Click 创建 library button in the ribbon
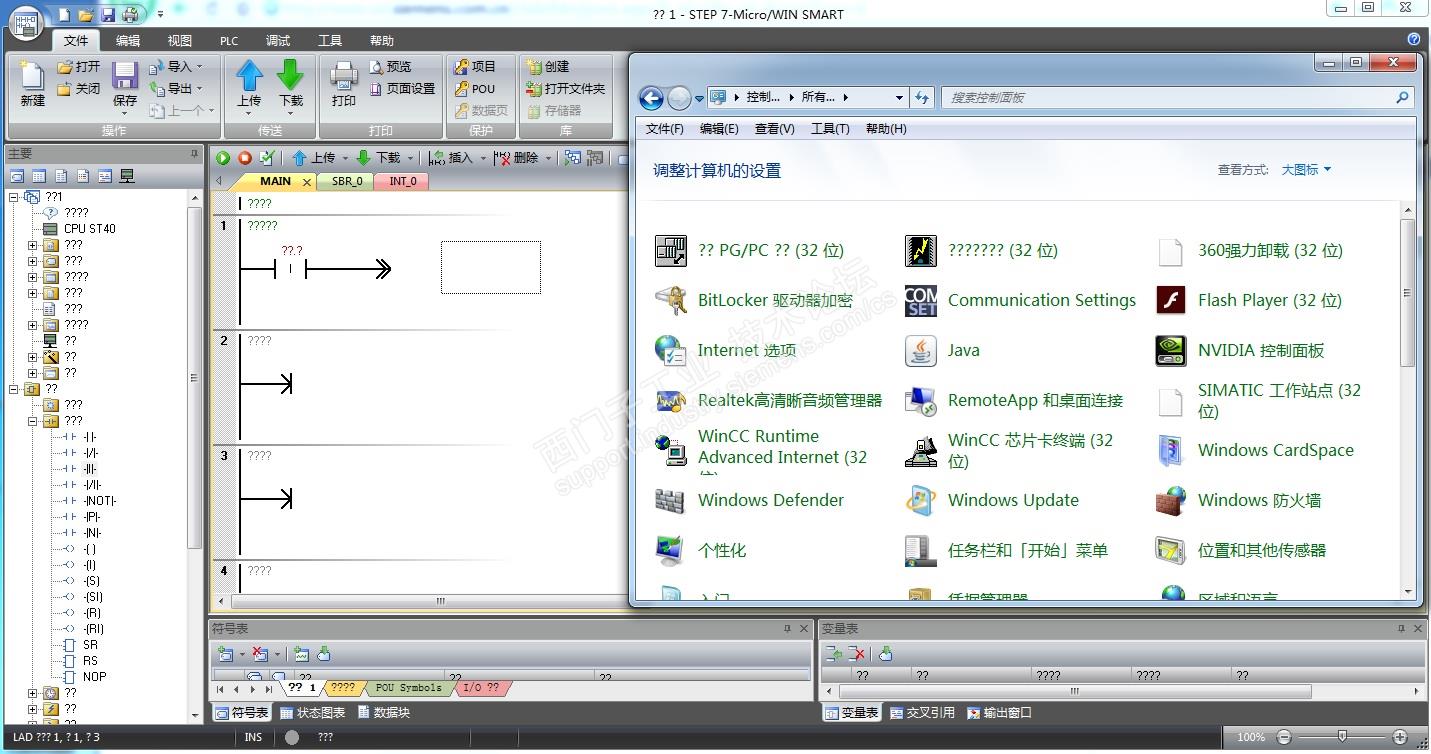The width and height of the screenshot is (1431, 754). (x=548, y=67)
